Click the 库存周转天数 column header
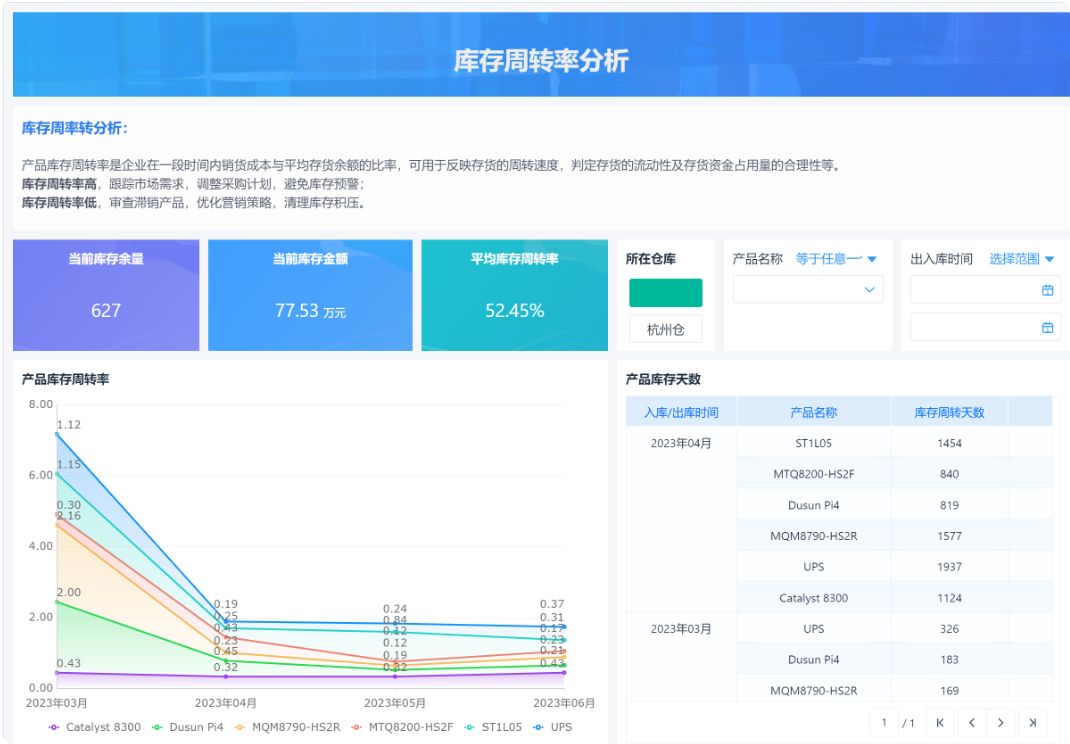This screenshot has height=744, width=1070. (x=949, y=412)
